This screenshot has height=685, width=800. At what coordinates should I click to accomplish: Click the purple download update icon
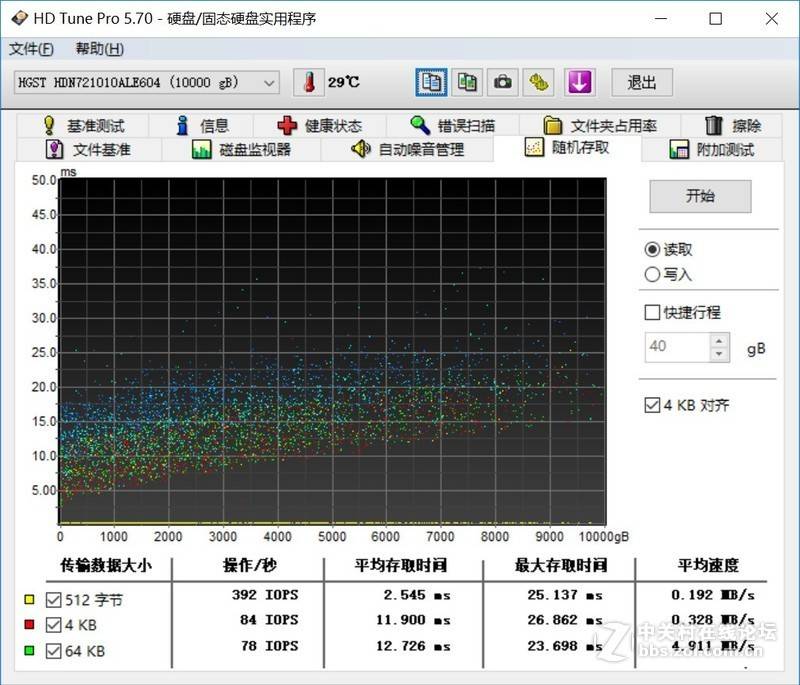coord(579,82)
